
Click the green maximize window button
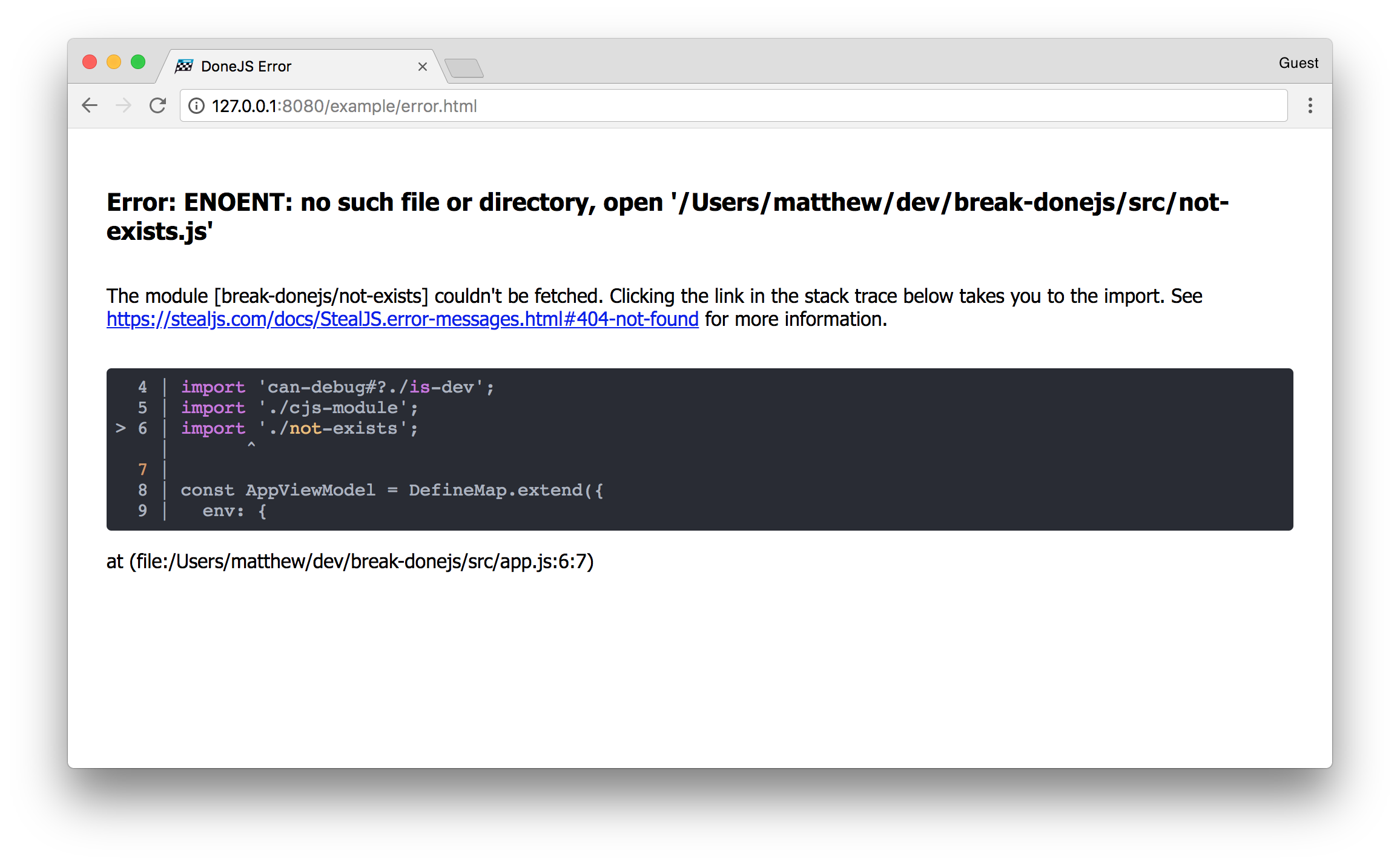point(138,62)
